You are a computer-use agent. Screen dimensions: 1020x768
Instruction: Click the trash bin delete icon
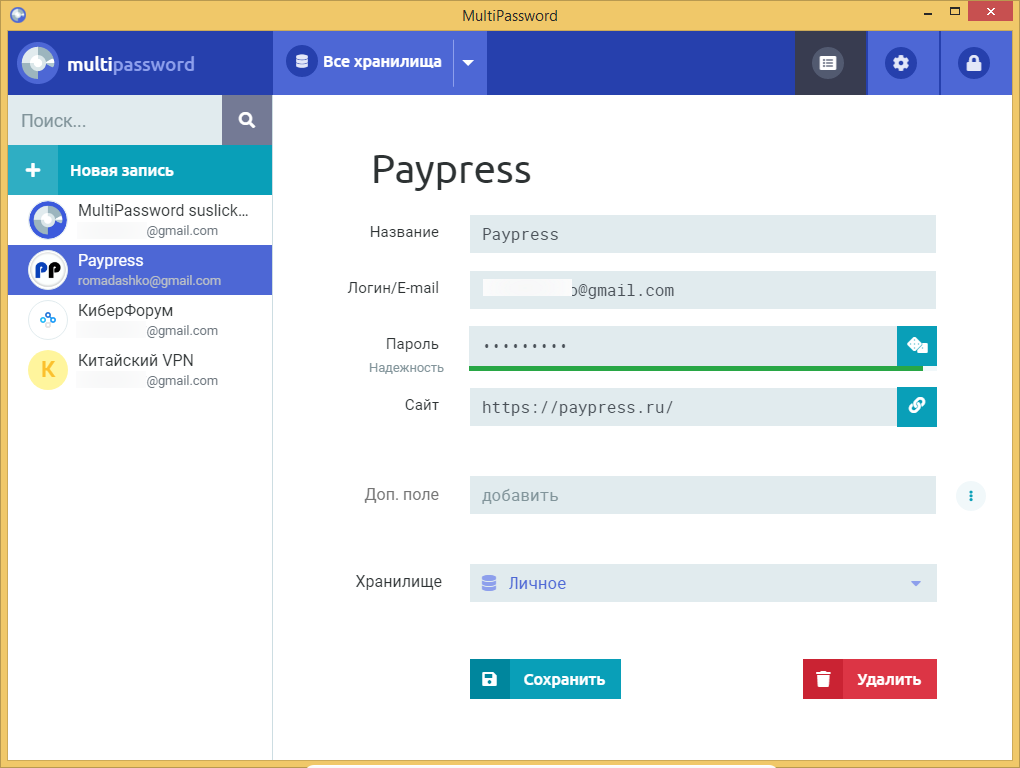(823, 679)
